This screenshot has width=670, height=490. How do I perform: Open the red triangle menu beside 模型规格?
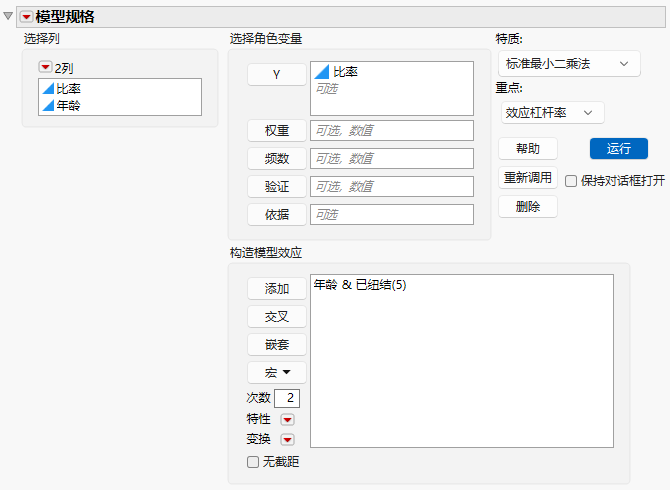[26, 17]
